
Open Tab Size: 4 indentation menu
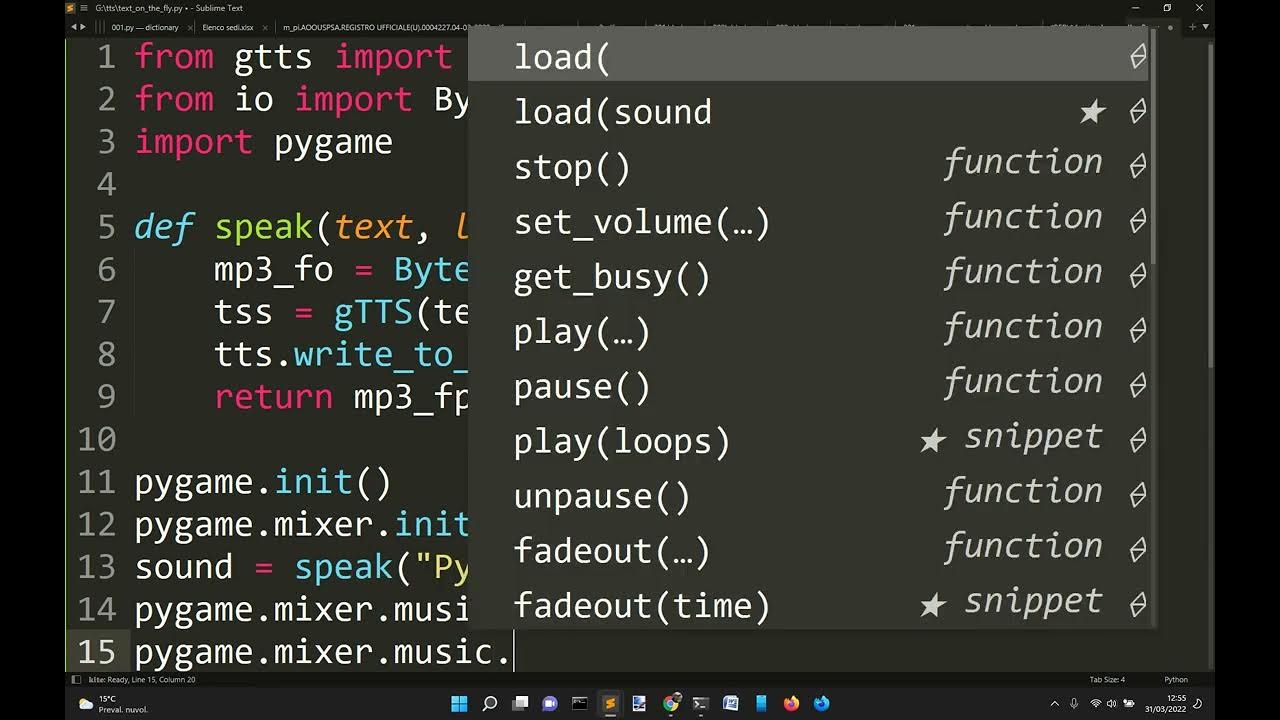pos(1107,679)
